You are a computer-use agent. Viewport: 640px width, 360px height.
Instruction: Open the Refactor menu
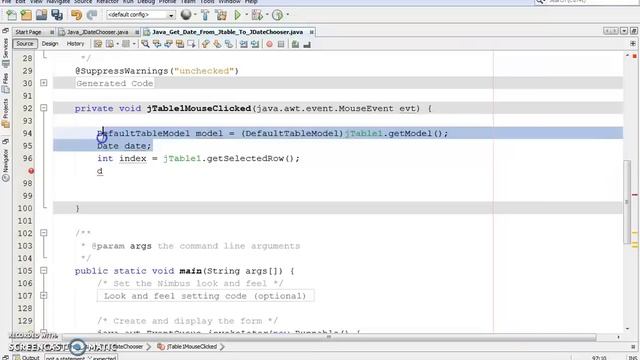pos(107,2)
